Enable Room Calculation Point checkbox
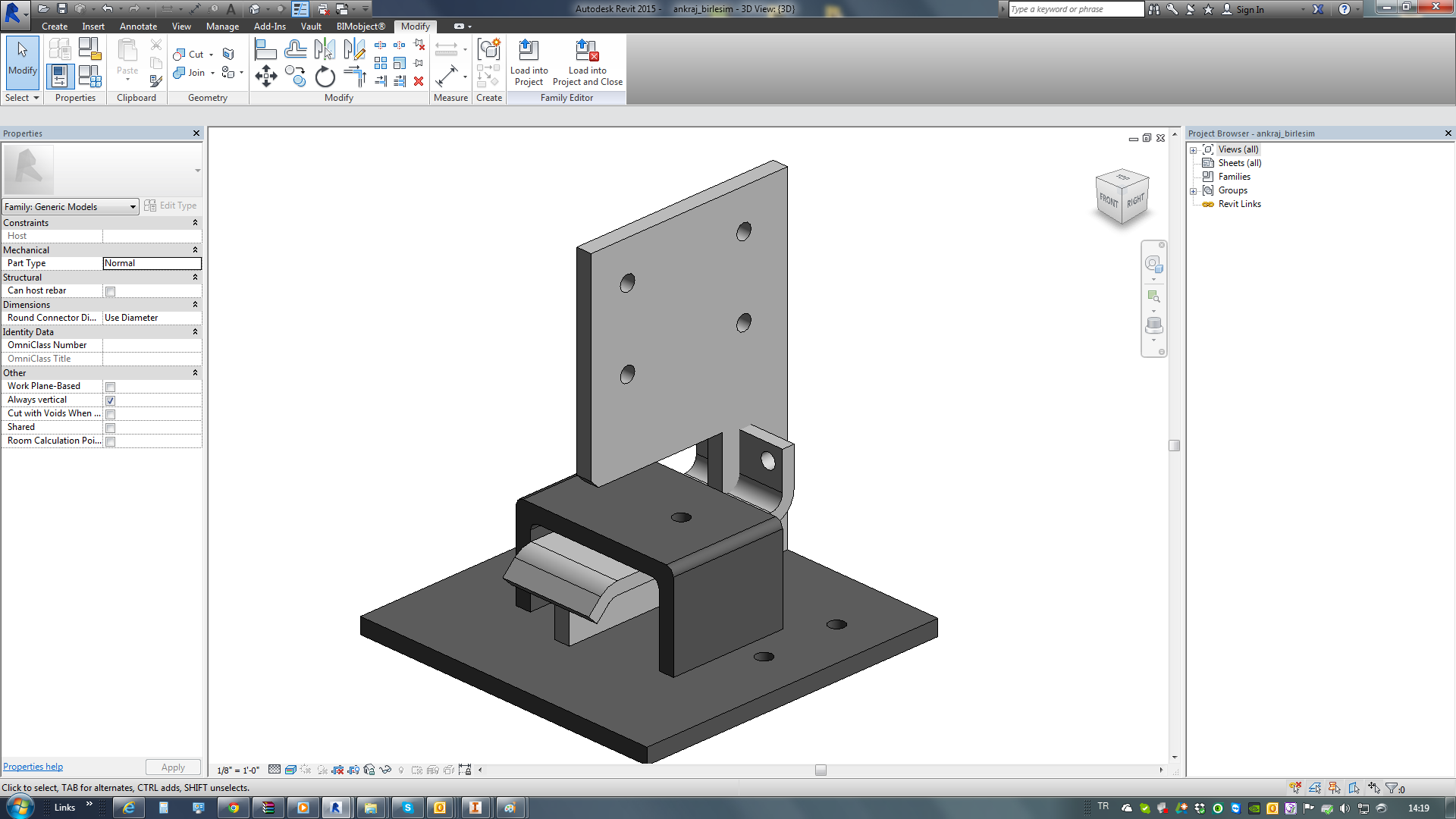 [110, 441]
